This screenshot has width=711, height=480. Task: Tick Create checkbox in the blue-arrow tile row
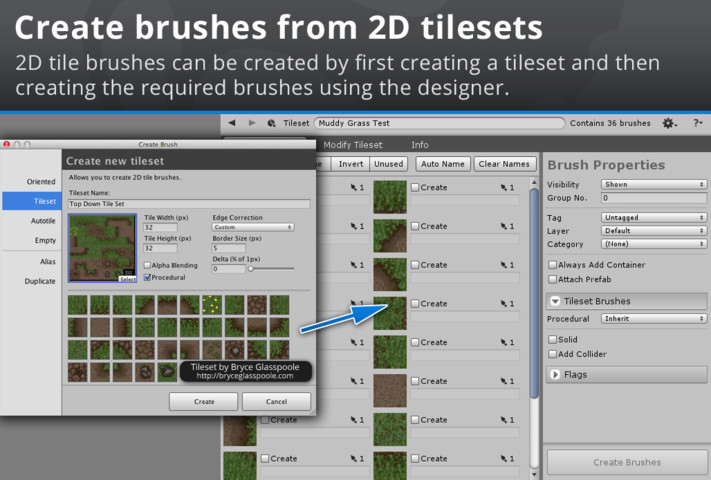pyautogui.click(x=415, y=304)
